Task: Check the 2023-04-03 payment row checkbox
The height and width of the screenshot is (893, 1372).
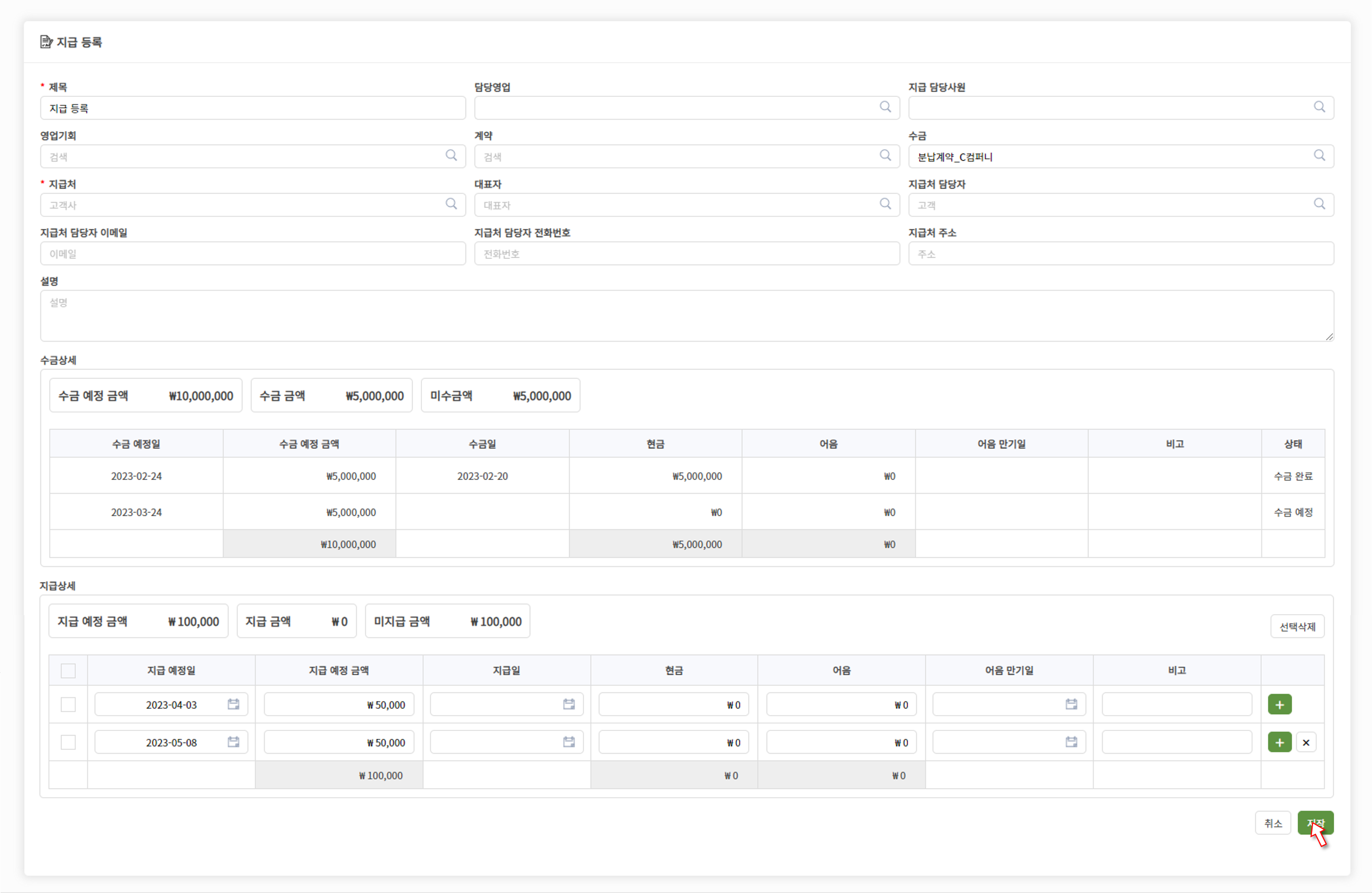Action: click(68, 705)
